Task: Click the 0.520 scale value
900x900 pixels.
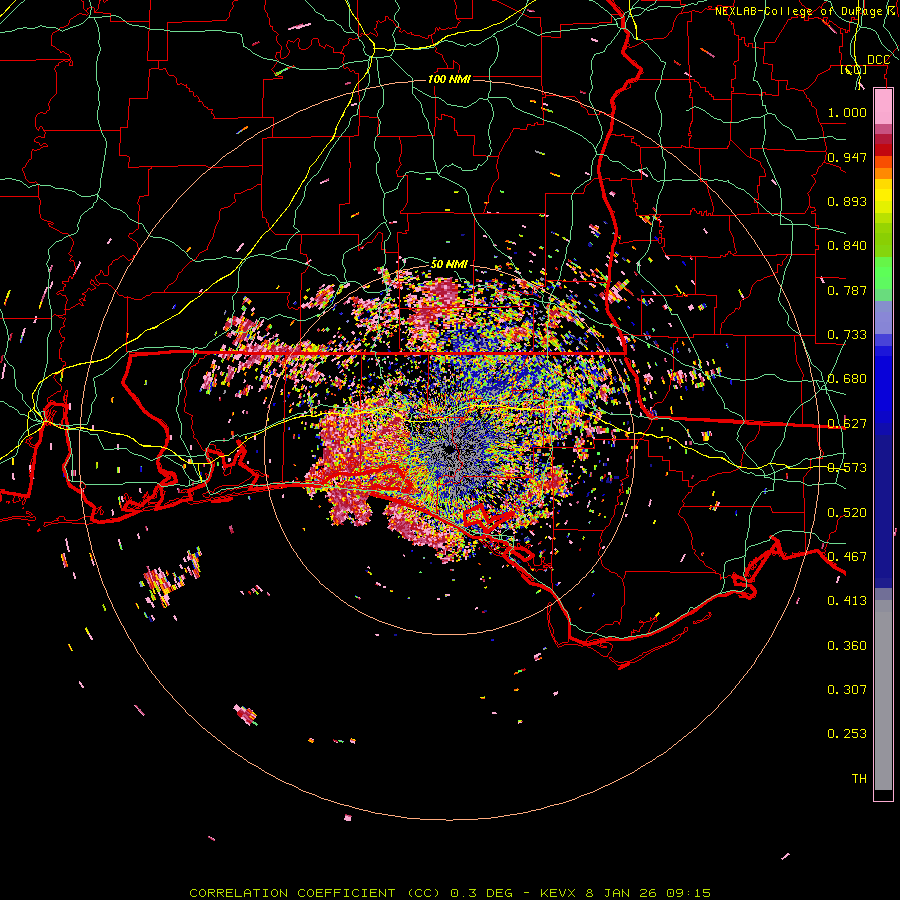Action: click(x=847, y=512)
